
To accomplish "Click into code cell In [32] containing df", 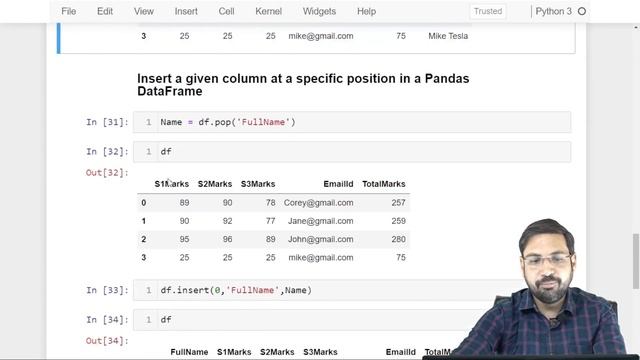I will (352, 151).
